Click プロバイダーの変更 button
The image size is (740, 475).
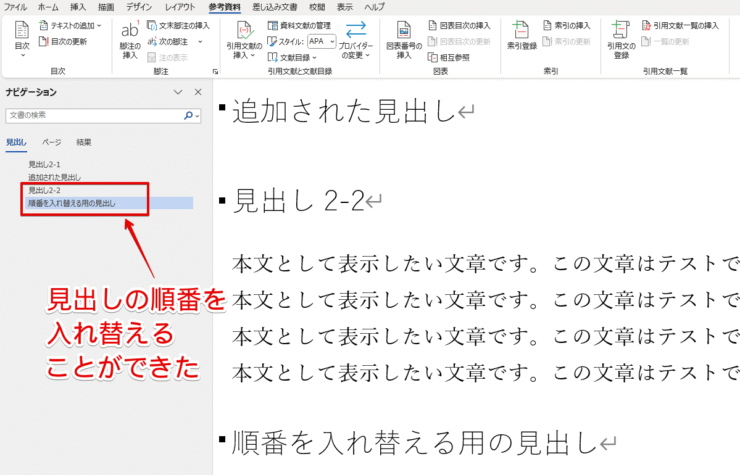pyautogui.click(x=356, y=41)
